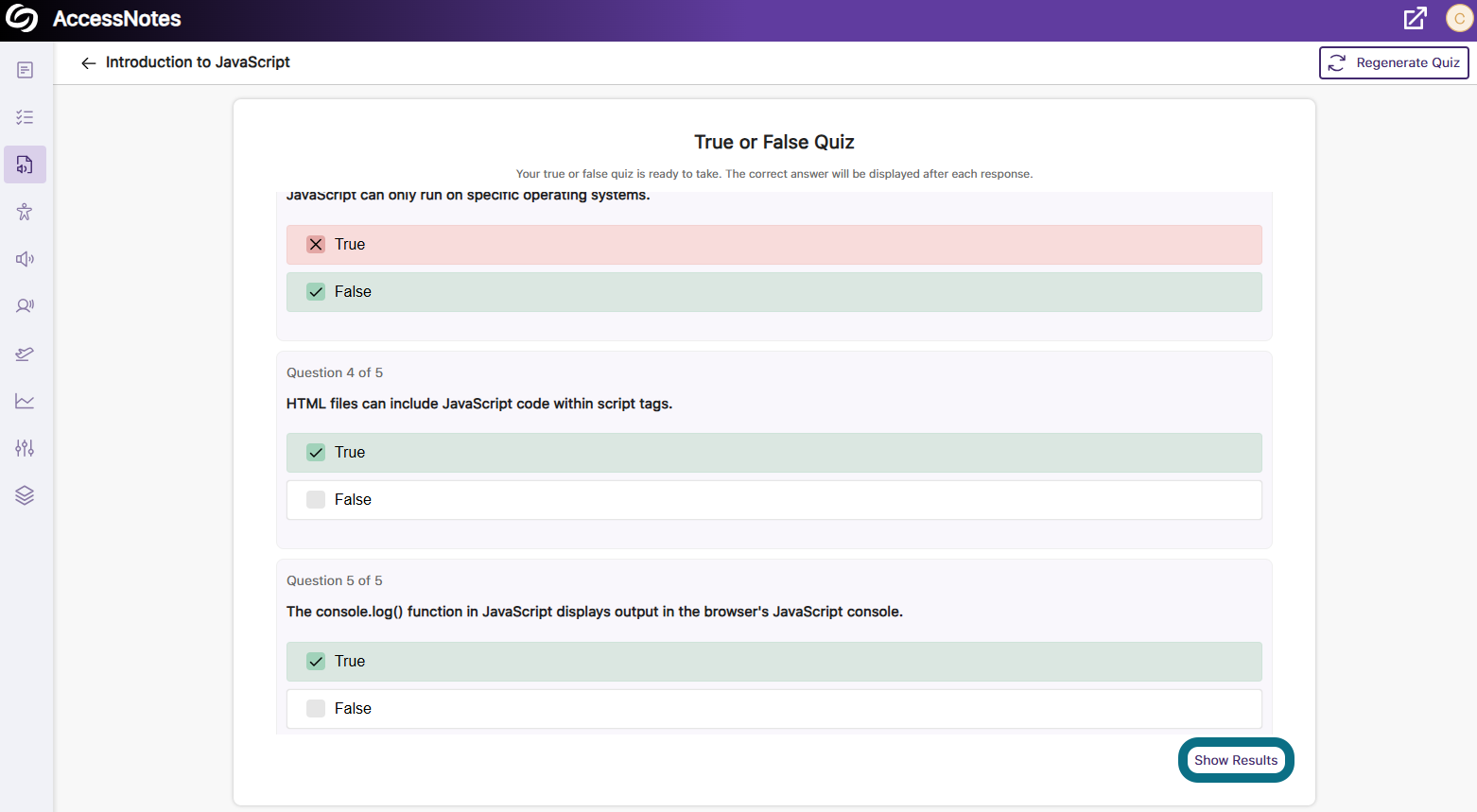The height and width of the screenshot is (812, 1477).
Task: Open the stacked layers icon in sidebar
Action: tap(25, 495)
